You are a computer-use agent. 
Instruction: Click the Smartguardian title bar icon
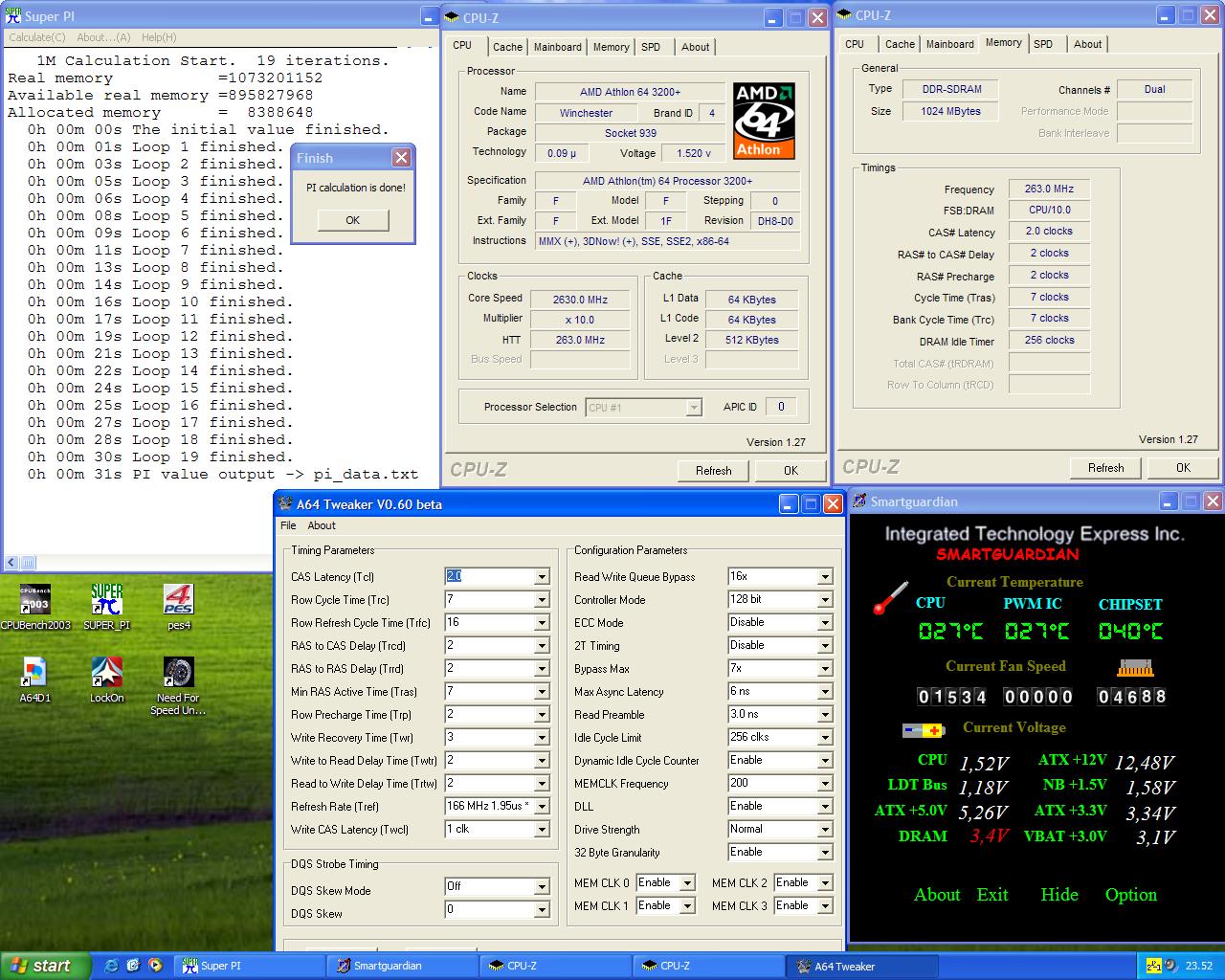click(x=859, y=501)
